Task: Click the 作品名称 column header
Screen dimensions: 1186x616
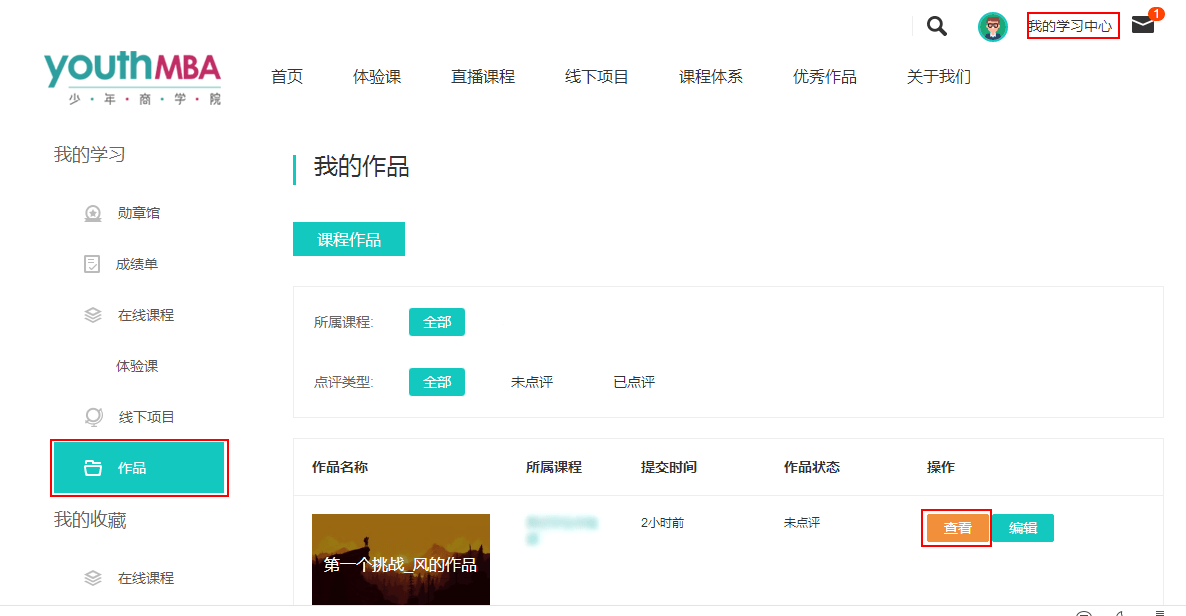Action: tap(340, 468)
